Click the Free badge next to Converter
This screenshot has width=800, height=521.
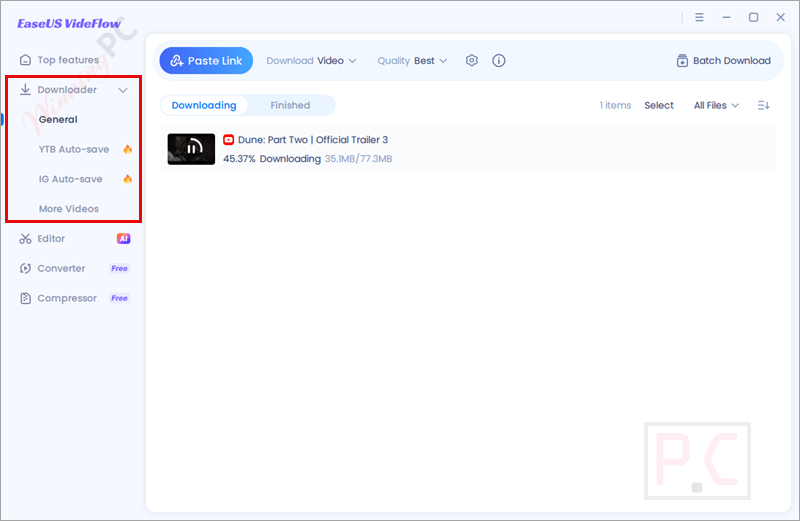pos(119,268)
